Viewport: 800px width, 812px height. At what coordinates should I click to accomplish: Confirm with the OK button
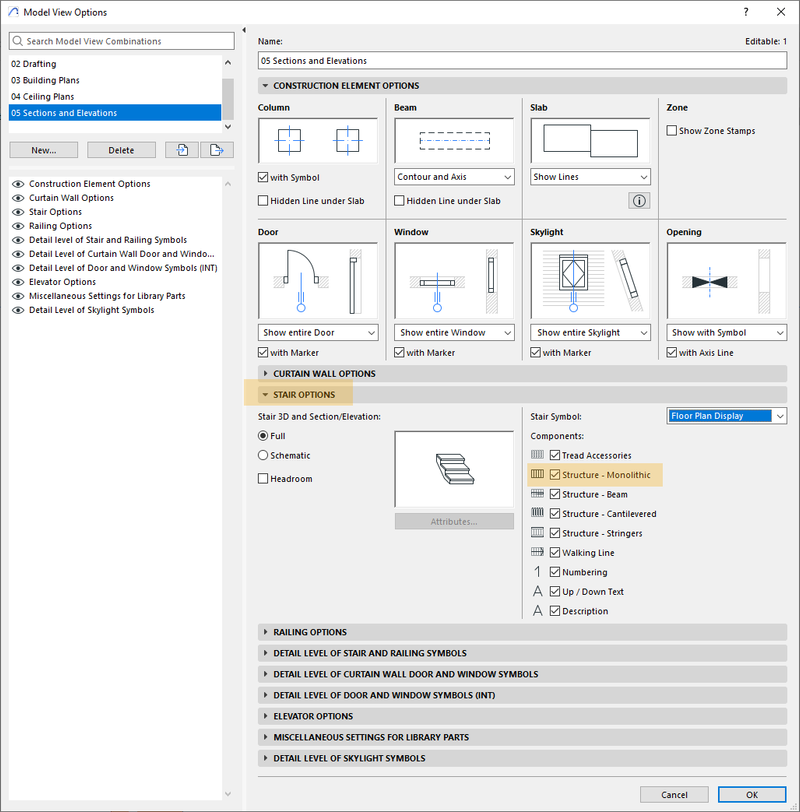752,794
